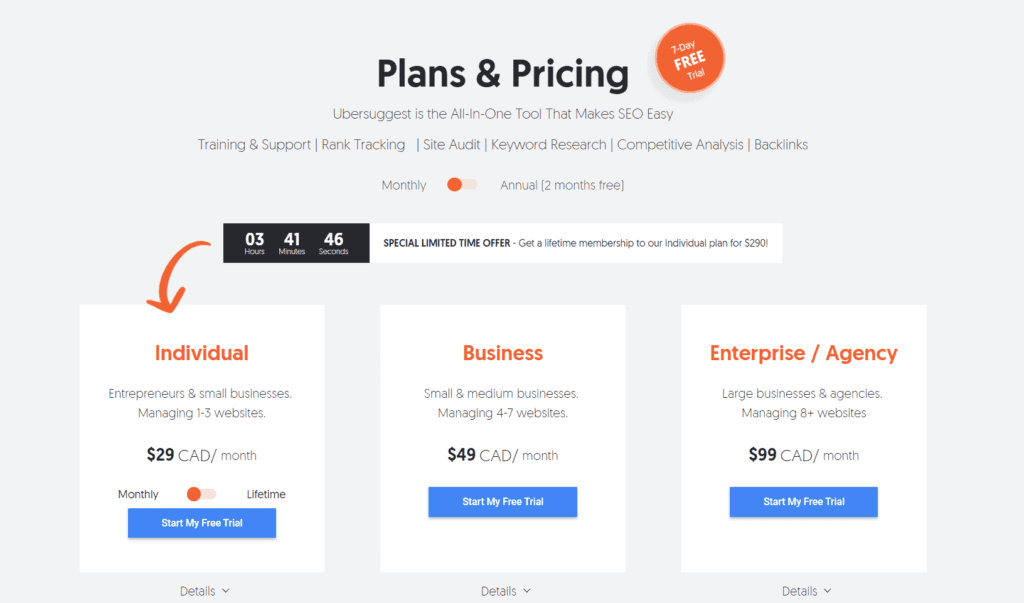
Task: Click the Monthly label in Individual plan
Action: [x=138, y=494]
